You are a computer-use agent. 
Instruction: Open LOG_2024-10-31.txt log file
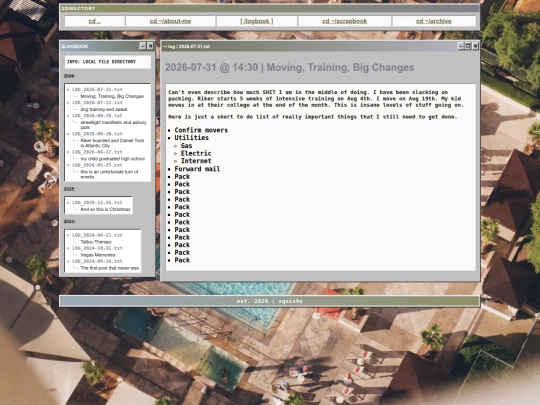(97, 248)
